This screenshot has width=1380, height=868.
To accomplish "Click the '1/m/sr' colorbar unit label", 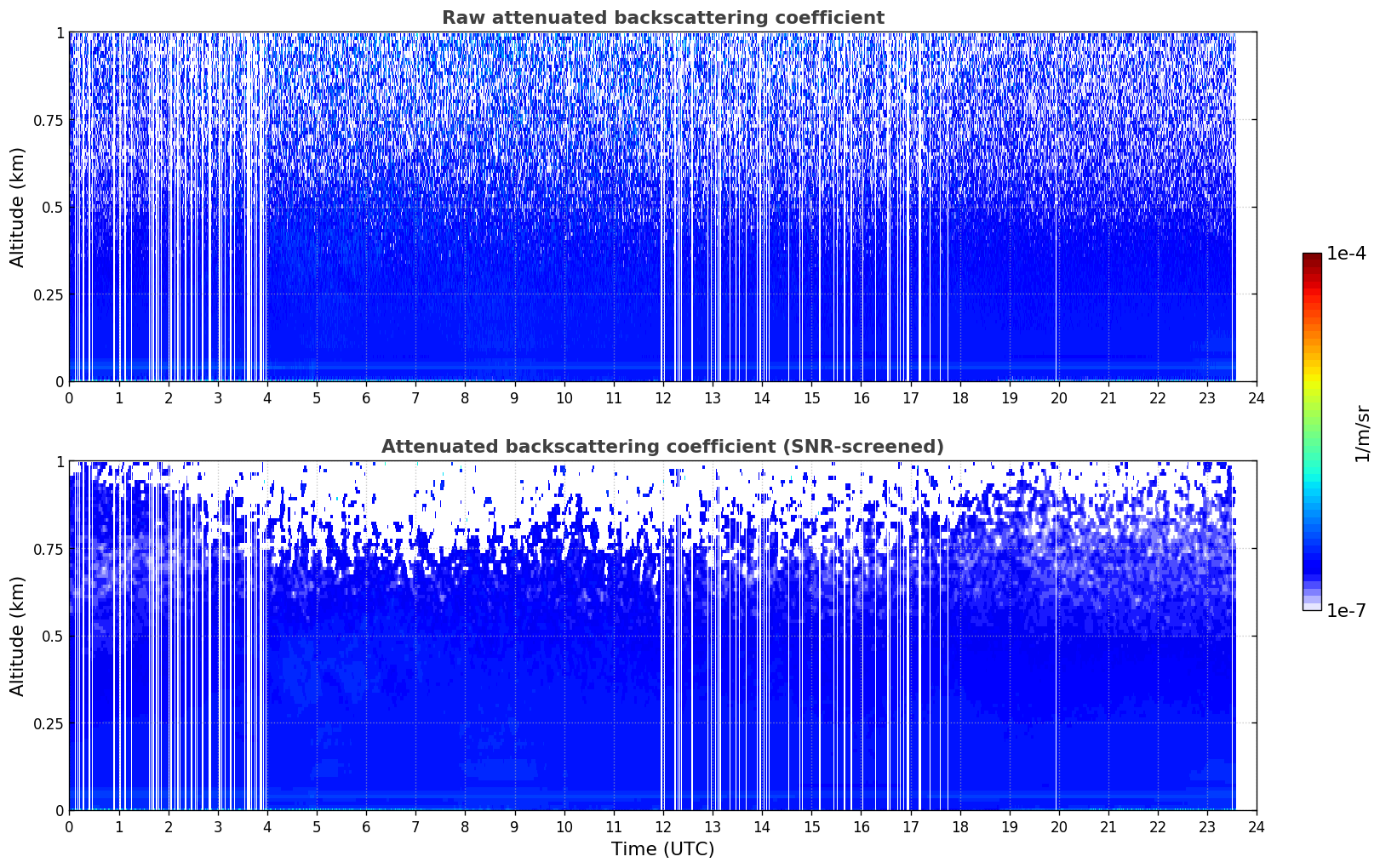I will click(x=1363, y=432).
